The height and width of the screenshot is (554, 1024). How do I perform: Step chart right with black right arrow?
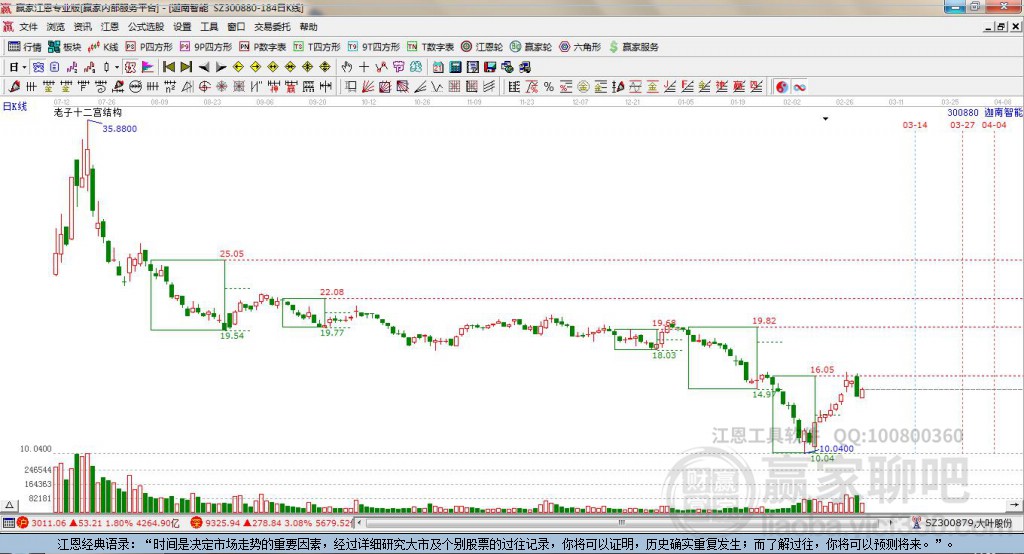(221, 67)
